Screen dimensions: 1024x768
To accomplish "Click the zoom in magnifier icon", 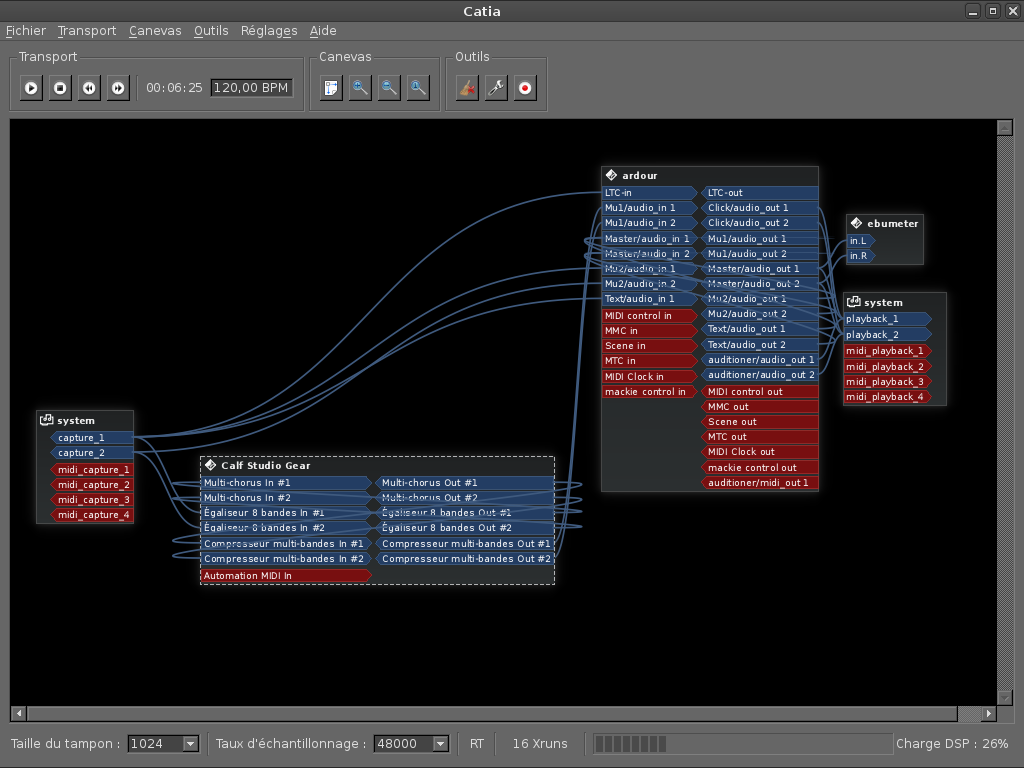I will [360, 88].
